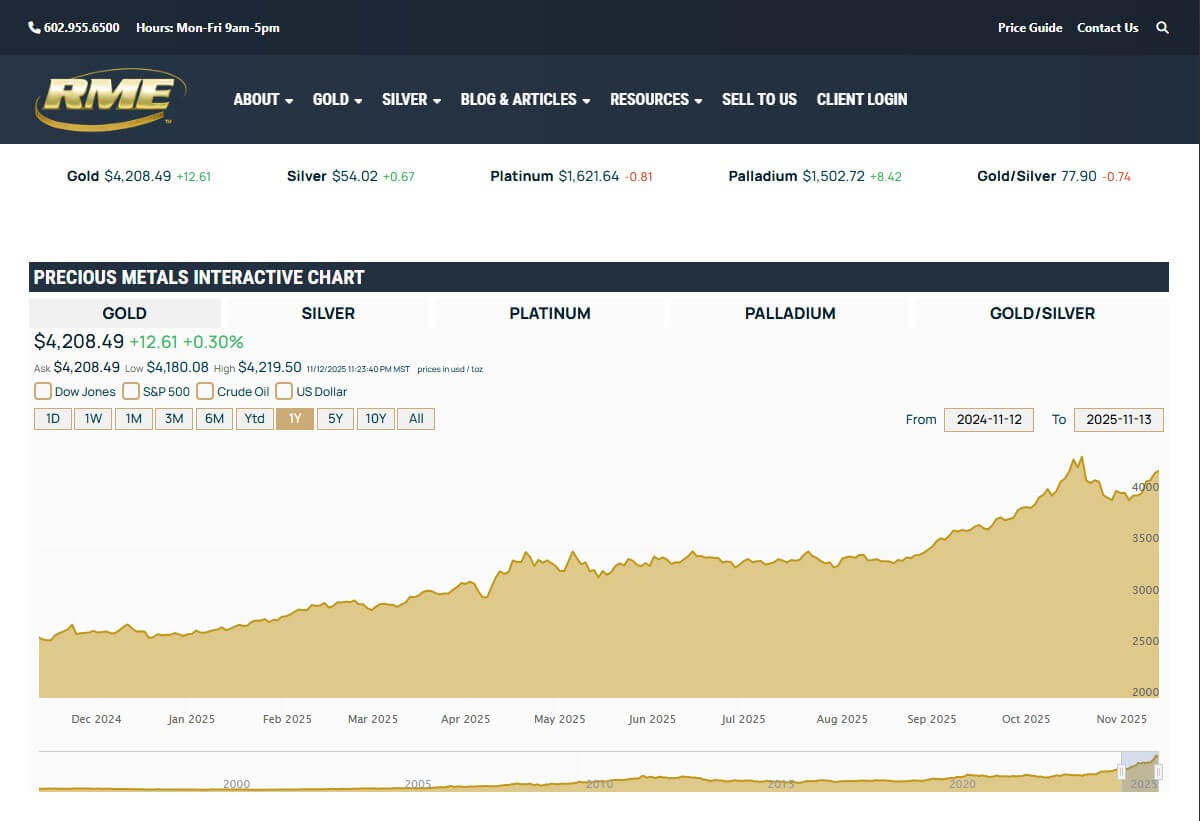1200x821 pixels.
Task: Select the 5Y time range button
Action: pos(335,419)
